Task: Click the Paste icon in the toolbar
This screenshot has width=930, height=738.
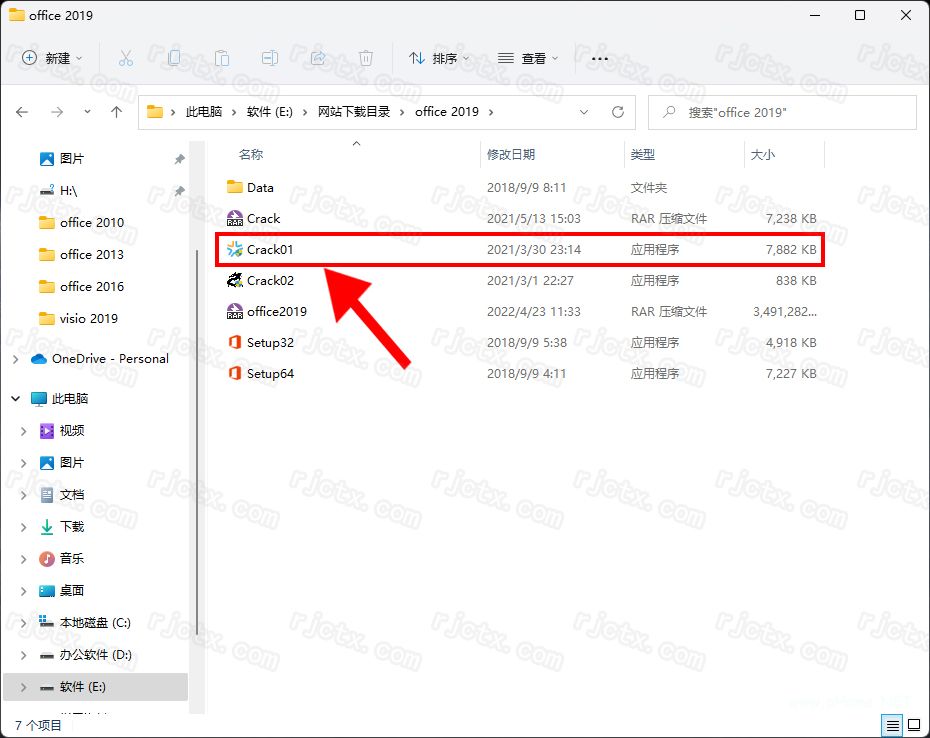Action: coord(221,58)
